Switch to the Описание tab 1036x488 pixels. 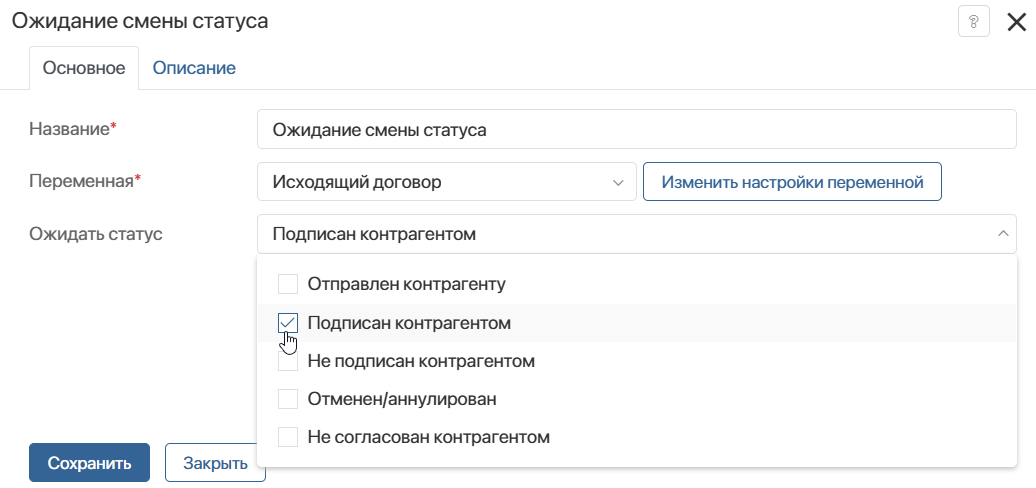tap(194, 67)
